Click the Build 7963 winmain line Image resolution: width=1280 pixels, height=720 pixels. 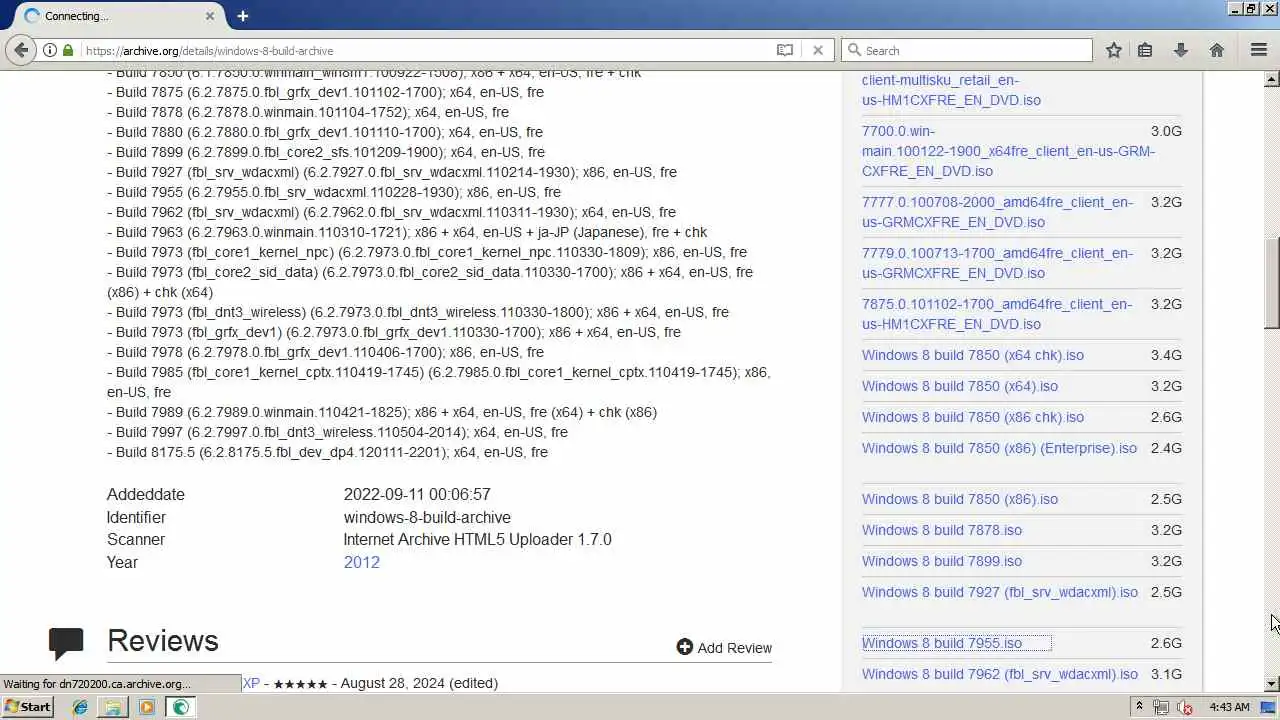tap(407, 232)
